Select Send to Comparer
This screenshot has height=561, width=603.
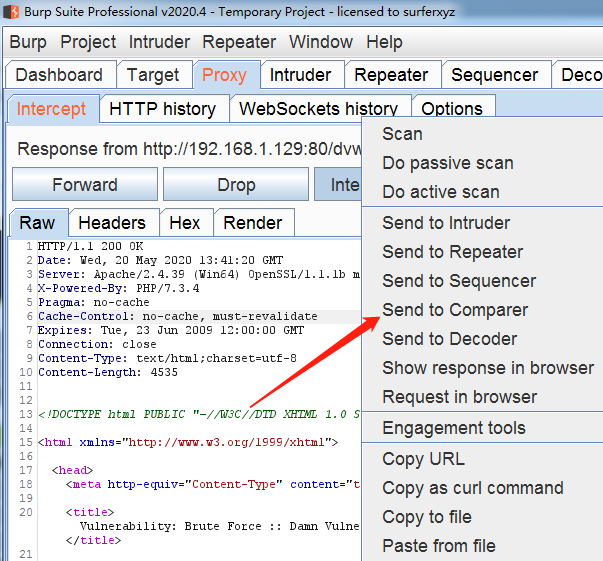(483, 310)
